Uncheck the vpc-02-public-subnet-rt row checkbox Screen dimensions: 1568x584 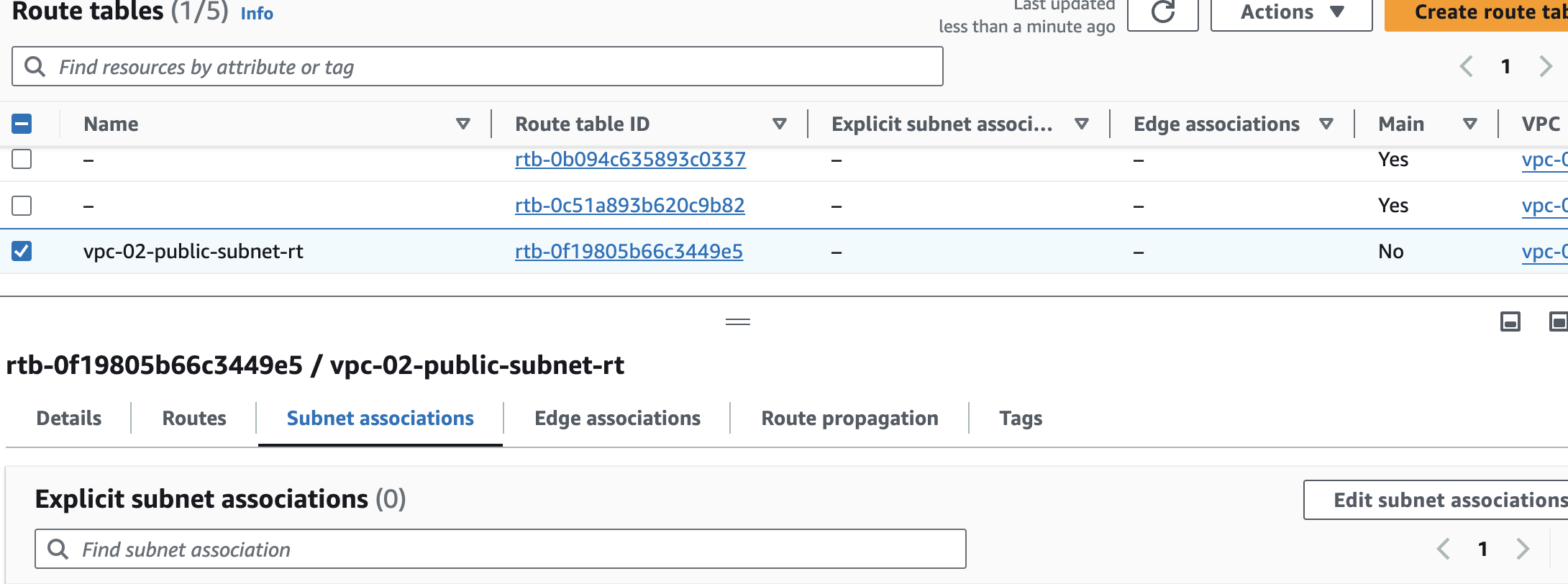(22, 251)
